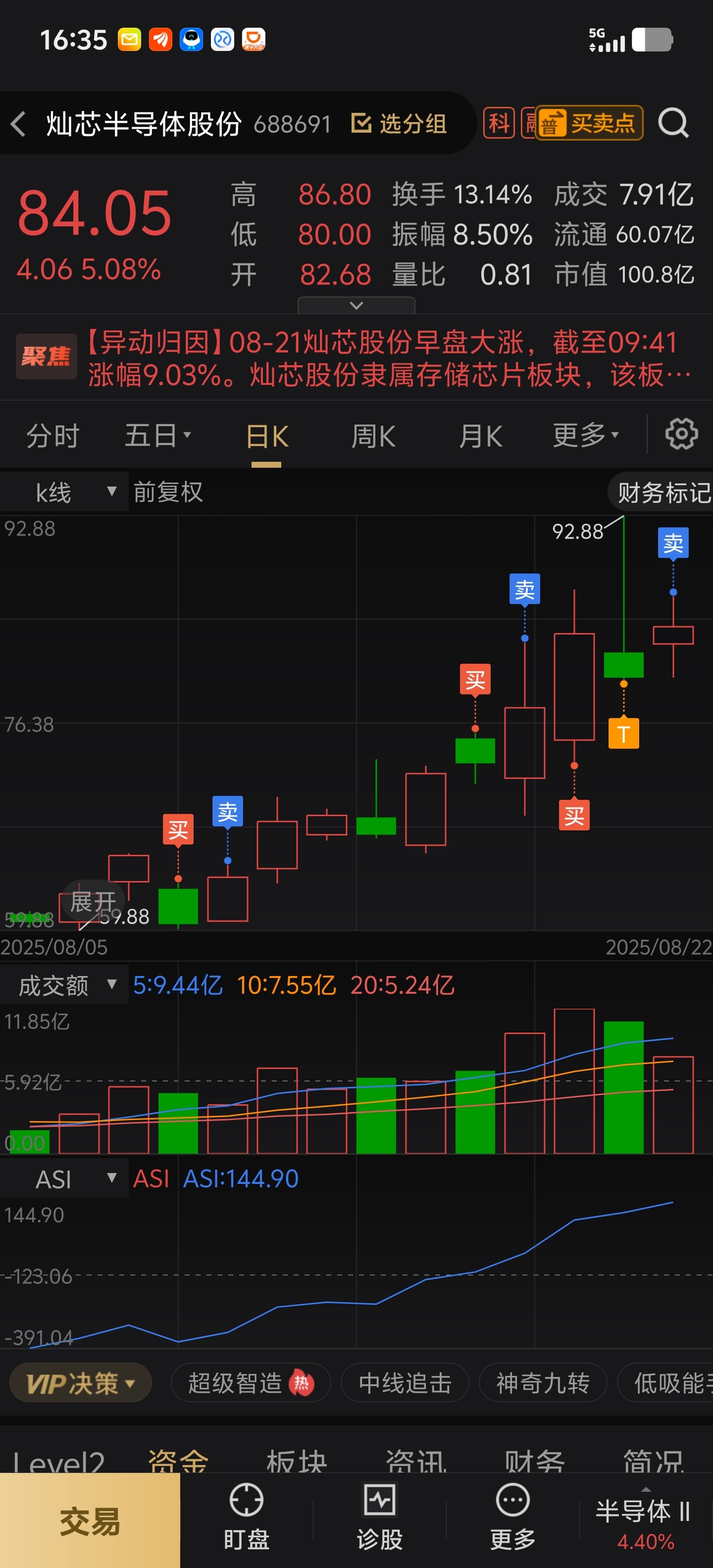
Task: Open the 简况 tab
Action: [653, 1461]
